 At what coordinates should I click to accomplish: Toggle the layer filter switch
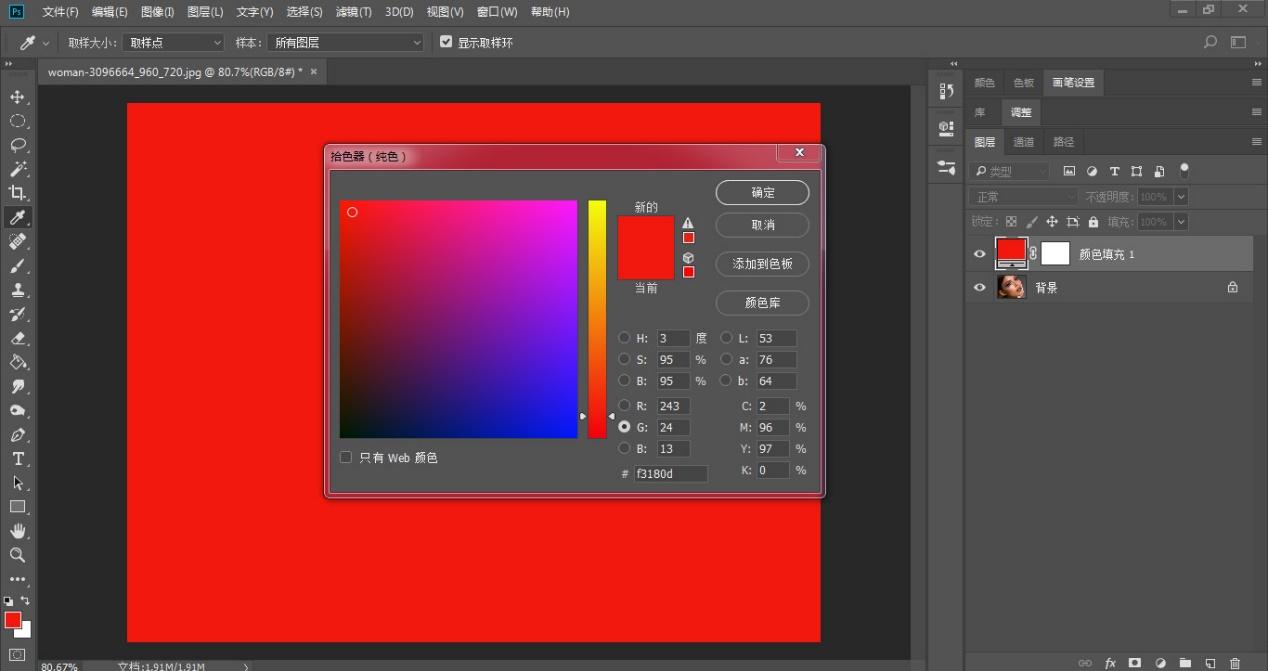[1185, 170]
